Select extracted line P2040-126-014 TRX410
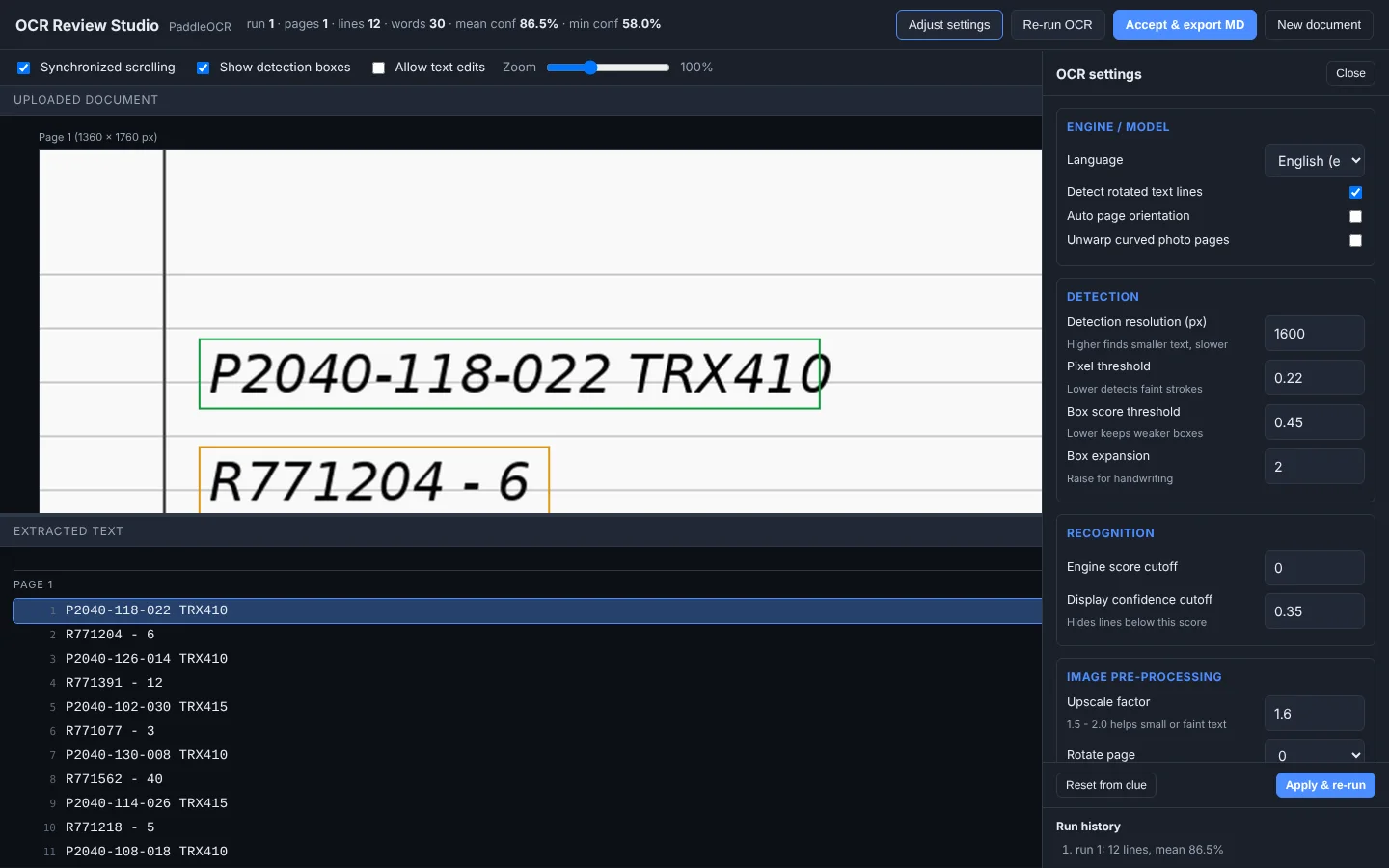The height and width of the screenshot is (868, 1389). coord(527,659)
